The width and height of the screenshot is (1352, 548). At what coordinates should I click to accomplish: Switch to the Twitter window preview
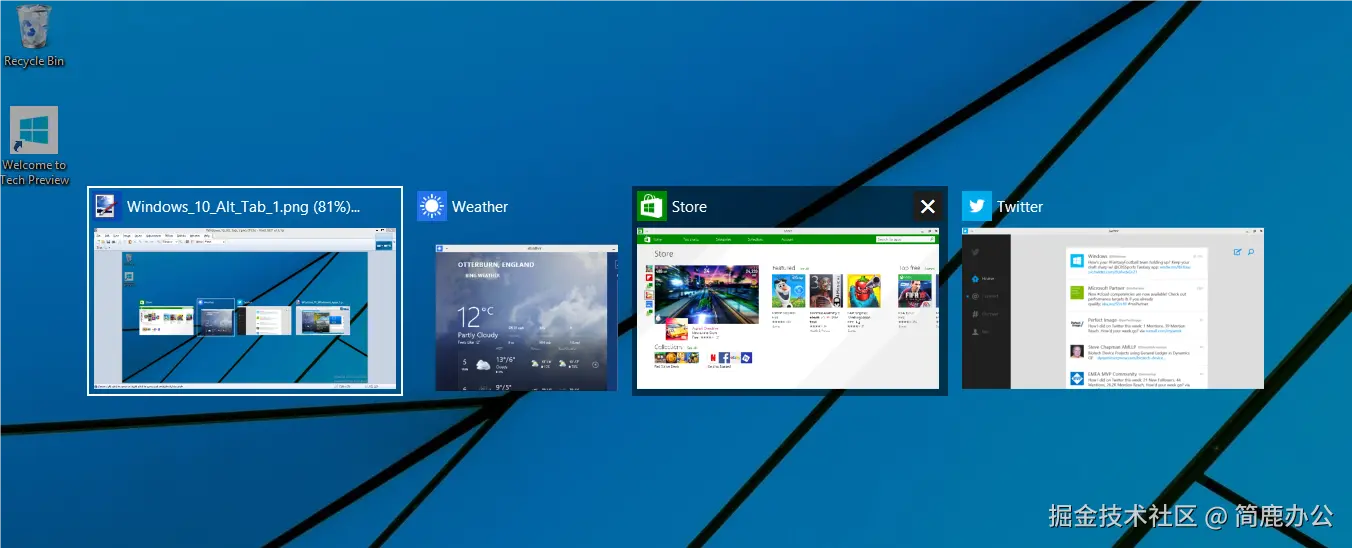point(1113,308)
